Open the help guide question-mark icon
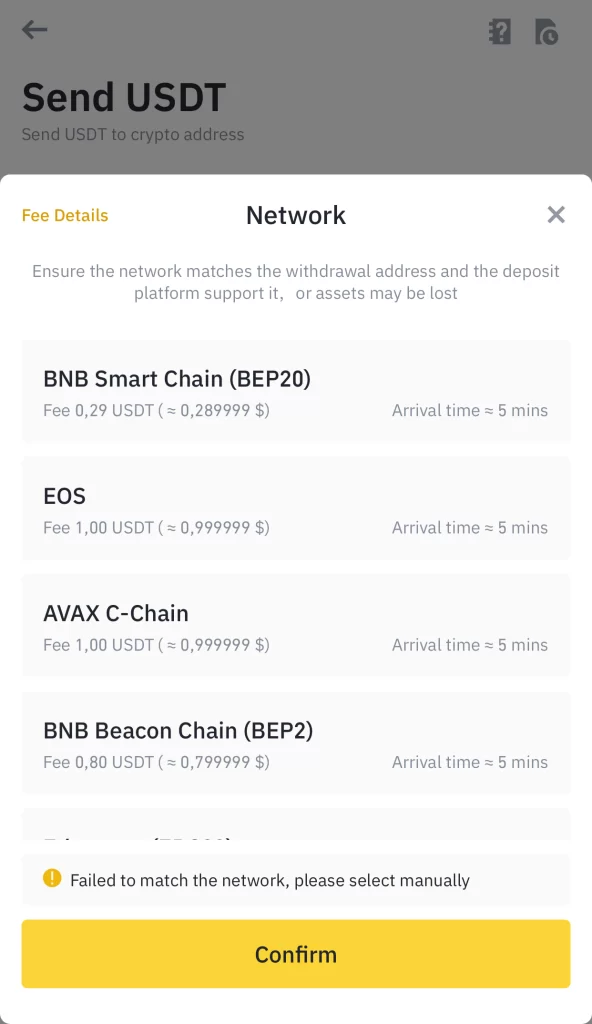This screenshot has width=592, height=1024. click(x=500, y=31)
